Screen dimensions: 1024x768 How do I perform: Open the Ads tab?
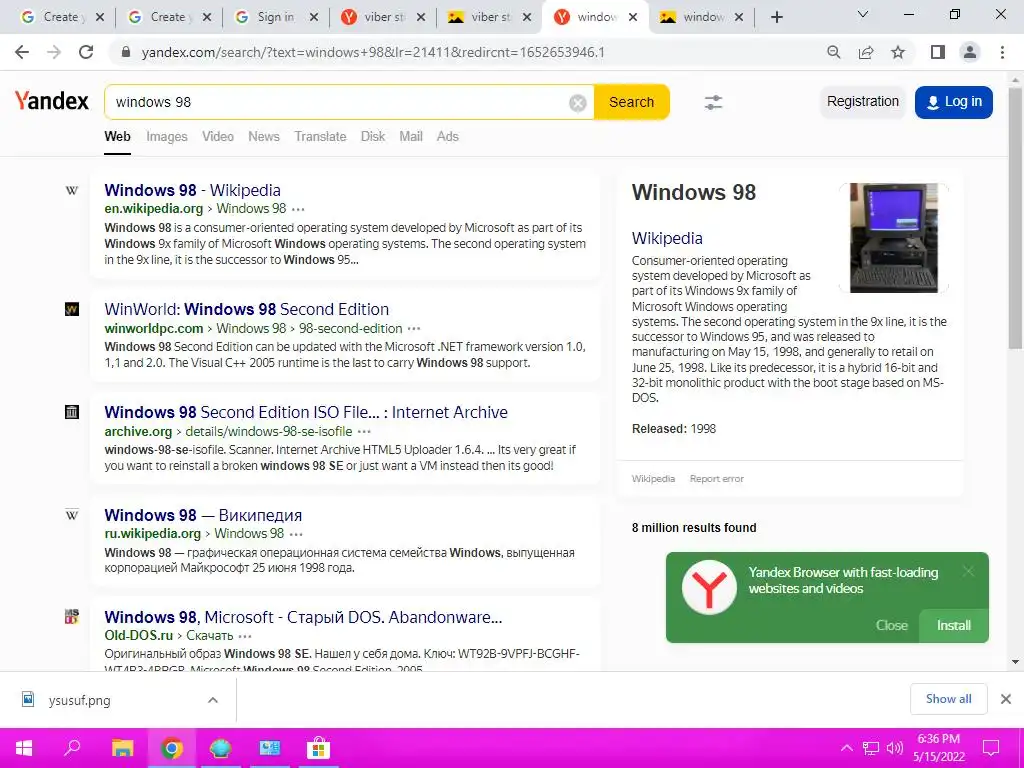tap(447, 136)
